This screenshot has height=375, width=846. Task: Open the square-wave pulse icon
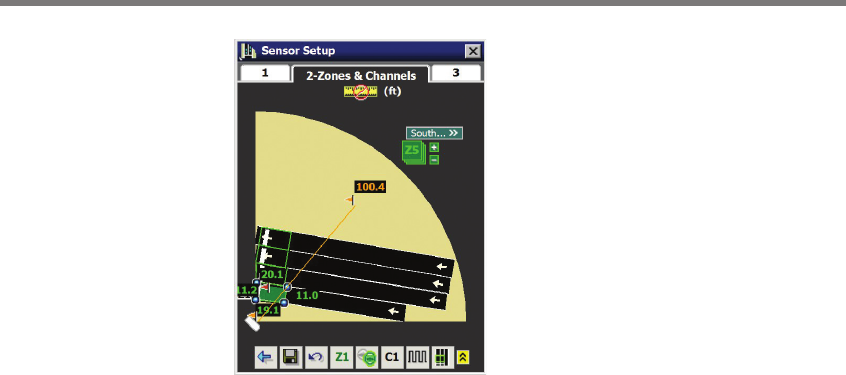tap(418, 357)
